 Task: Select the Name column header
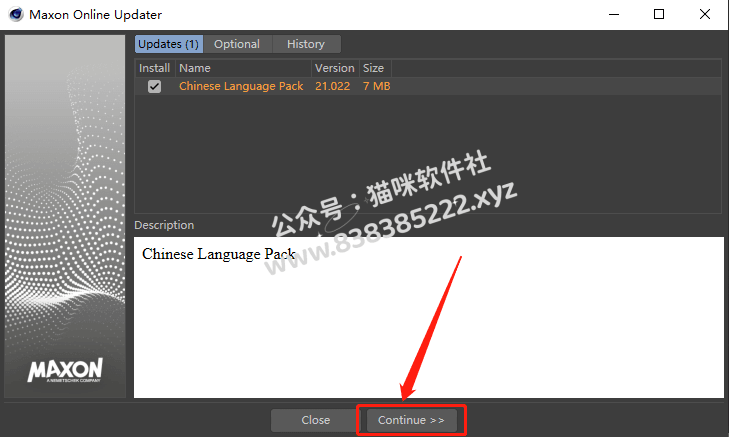[x=243, y=68]
